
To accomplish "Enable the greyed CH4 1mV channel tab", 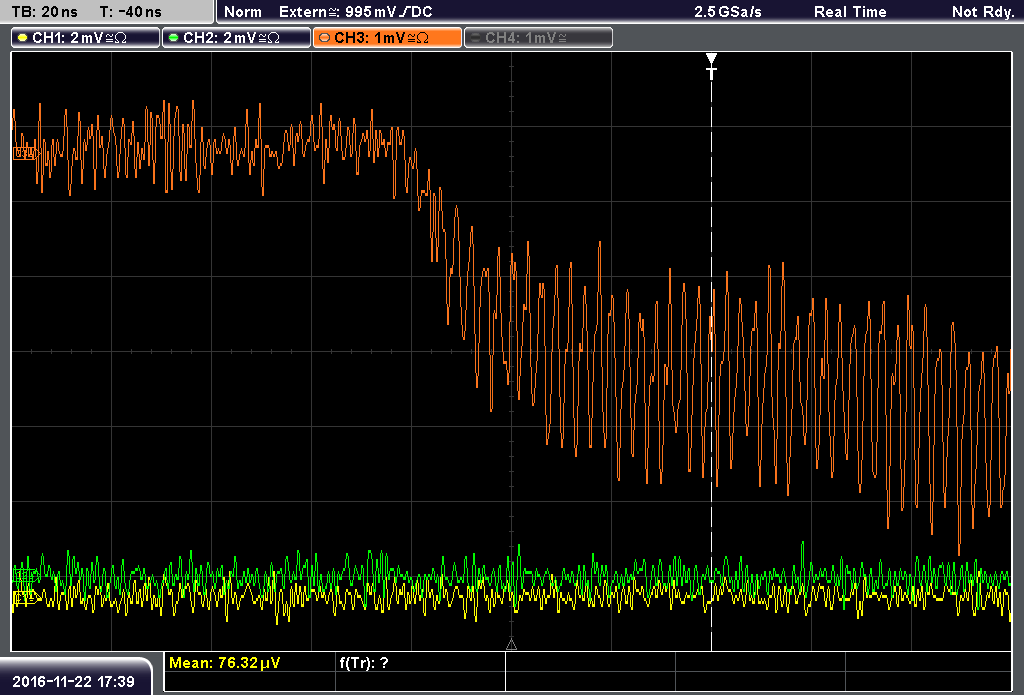I will click(x=538, y=37).
